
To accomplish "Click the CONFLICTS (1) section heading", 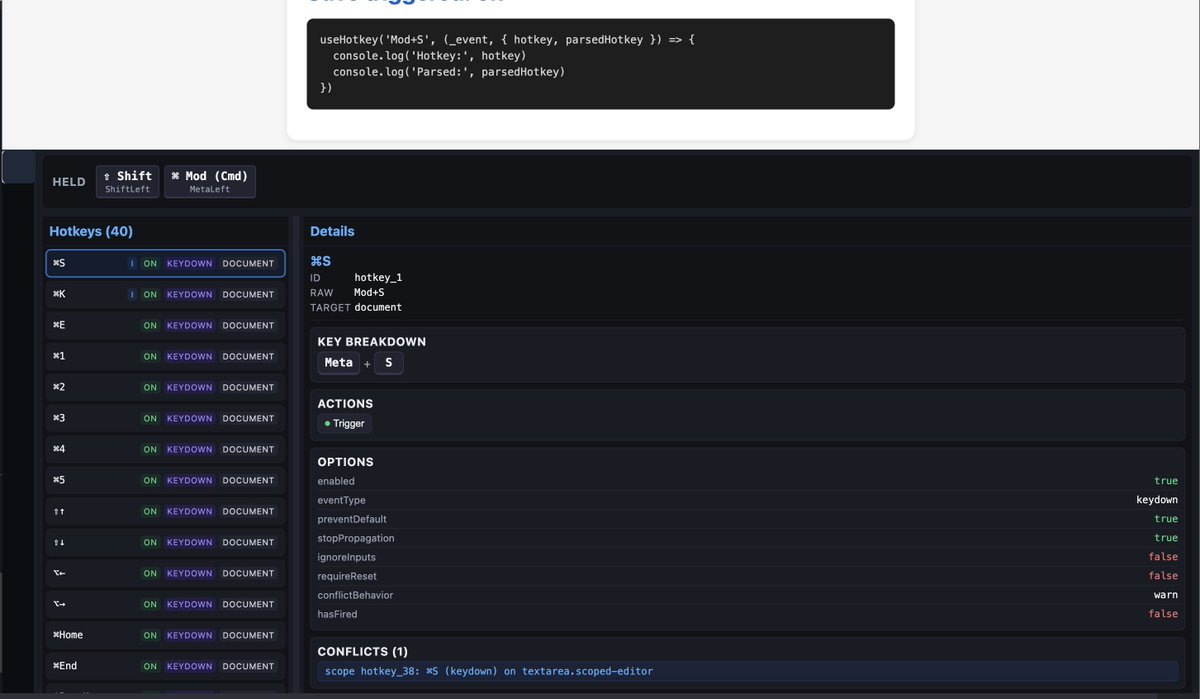I will pyautogui.click(x=363, y=652).
